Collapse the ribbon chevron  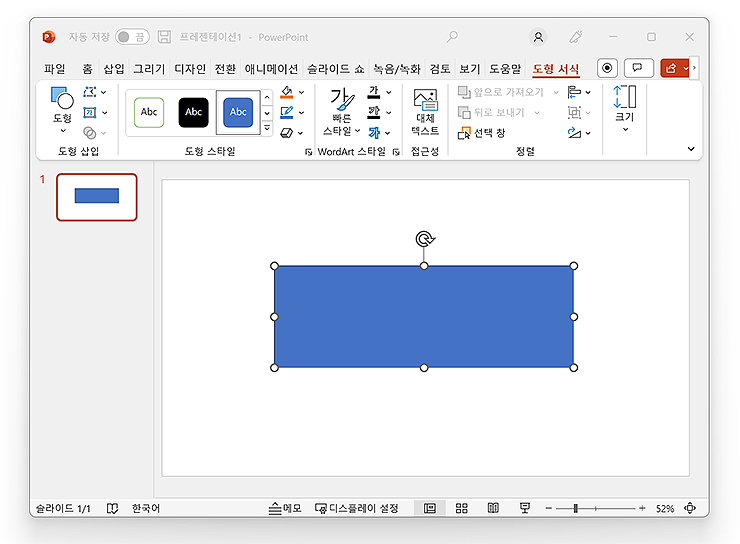[691, 149]
